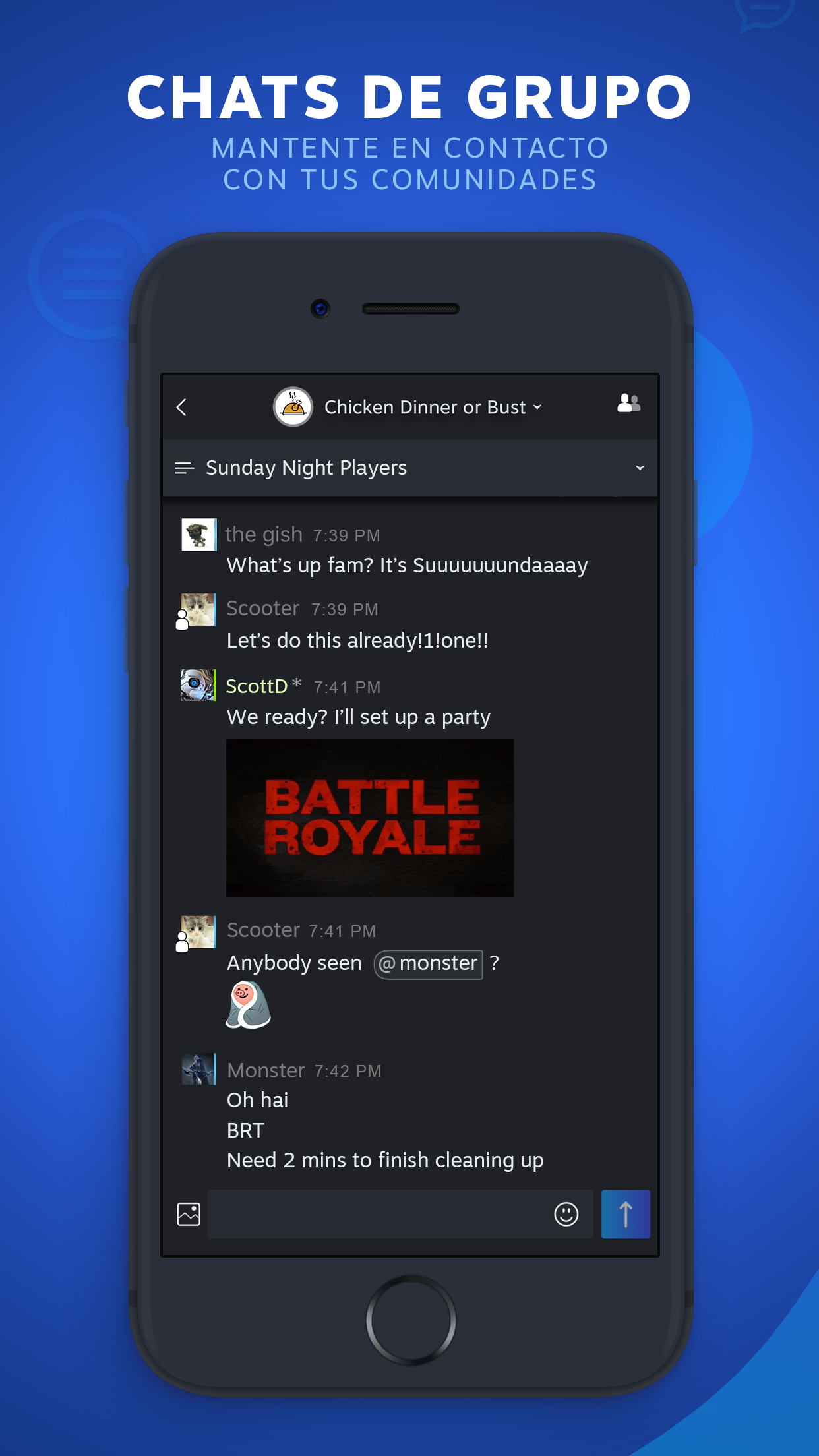Open the gish's profile avatar
The height and width of the screenshot is (1456, 819).
click(x=198, y=534)
